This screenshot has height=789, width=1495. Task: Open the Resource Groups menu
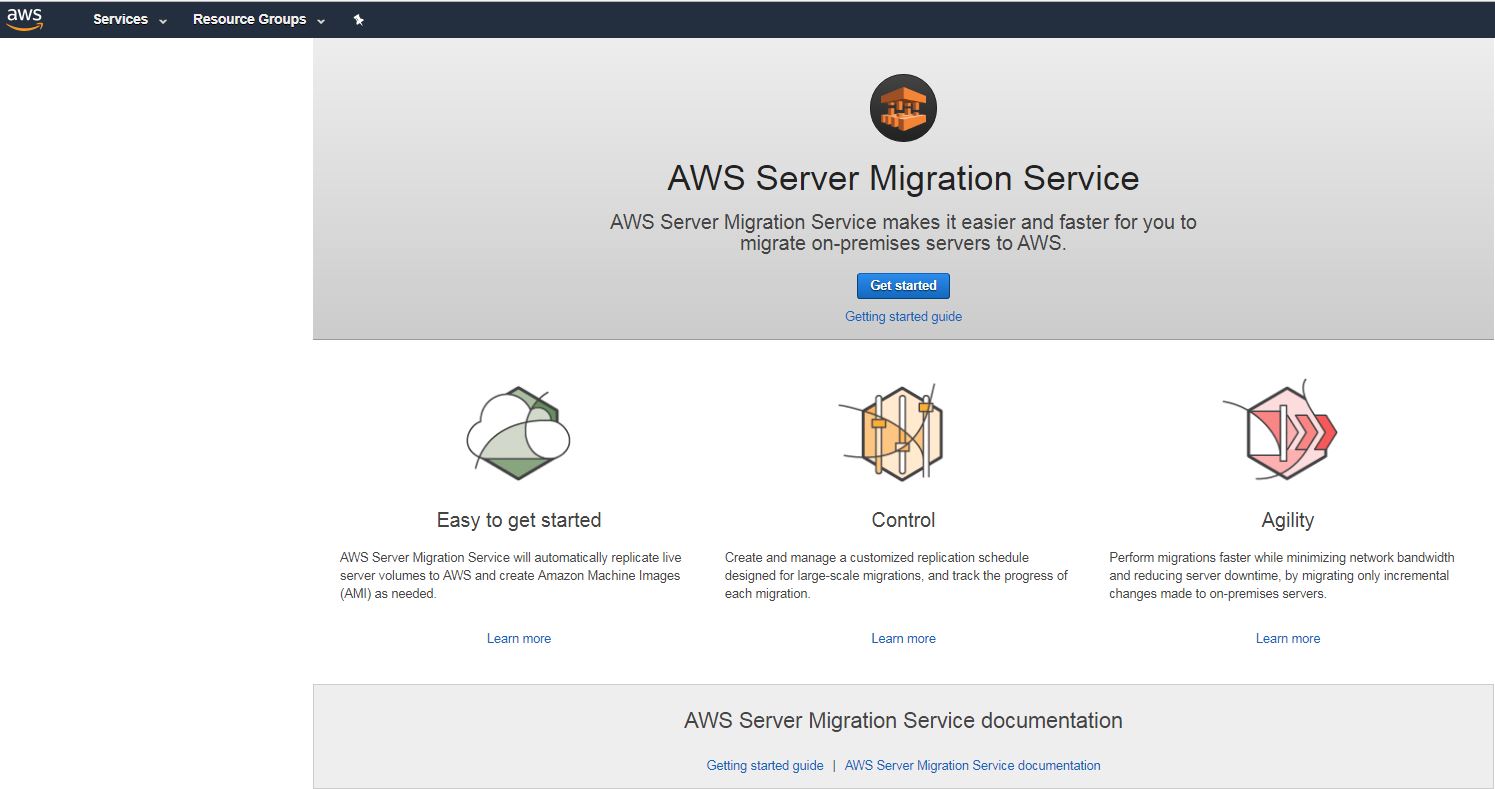pyautogui.click(x=249, y=19)
